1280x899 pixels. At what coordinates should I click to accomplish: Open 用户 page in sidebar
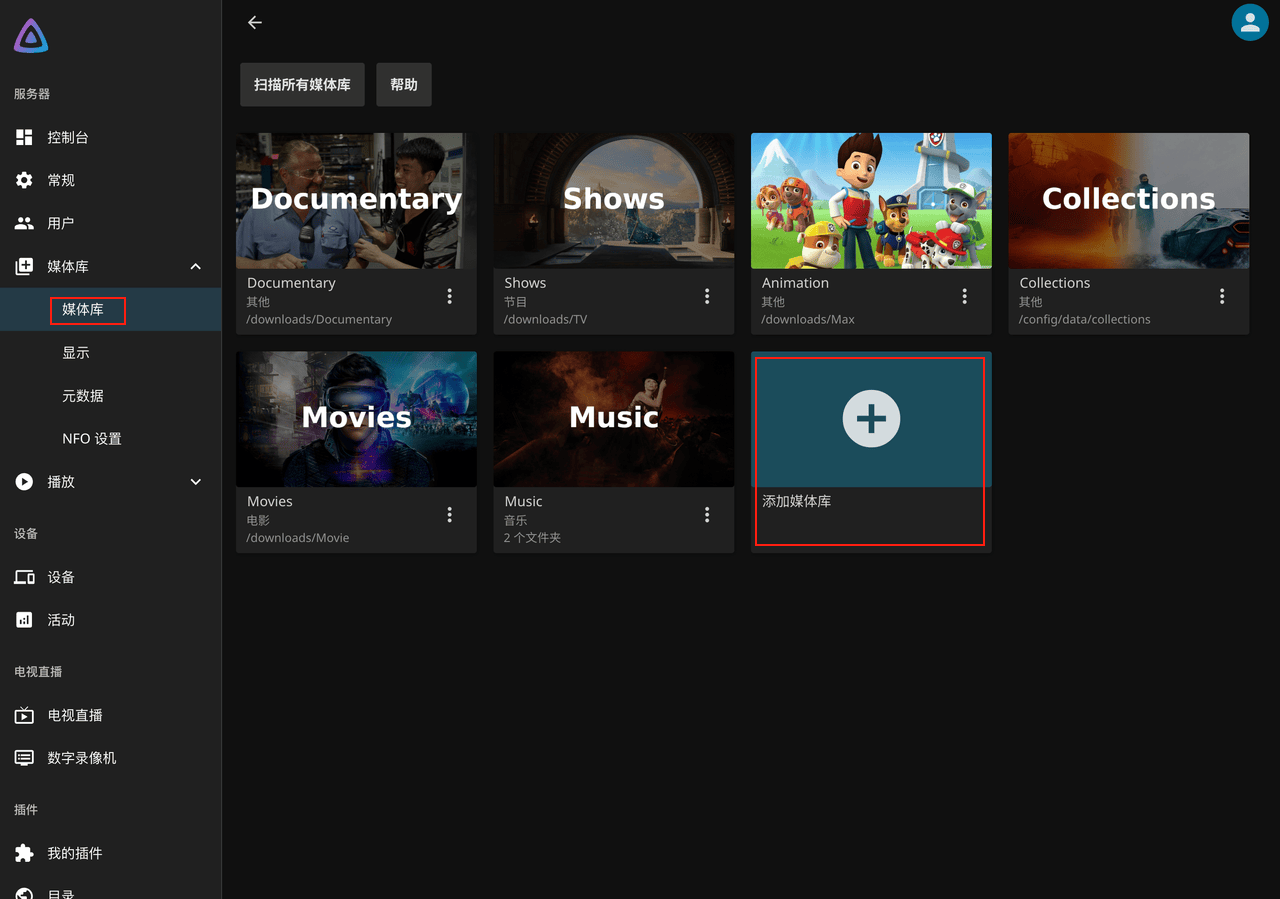pos(110,223)
